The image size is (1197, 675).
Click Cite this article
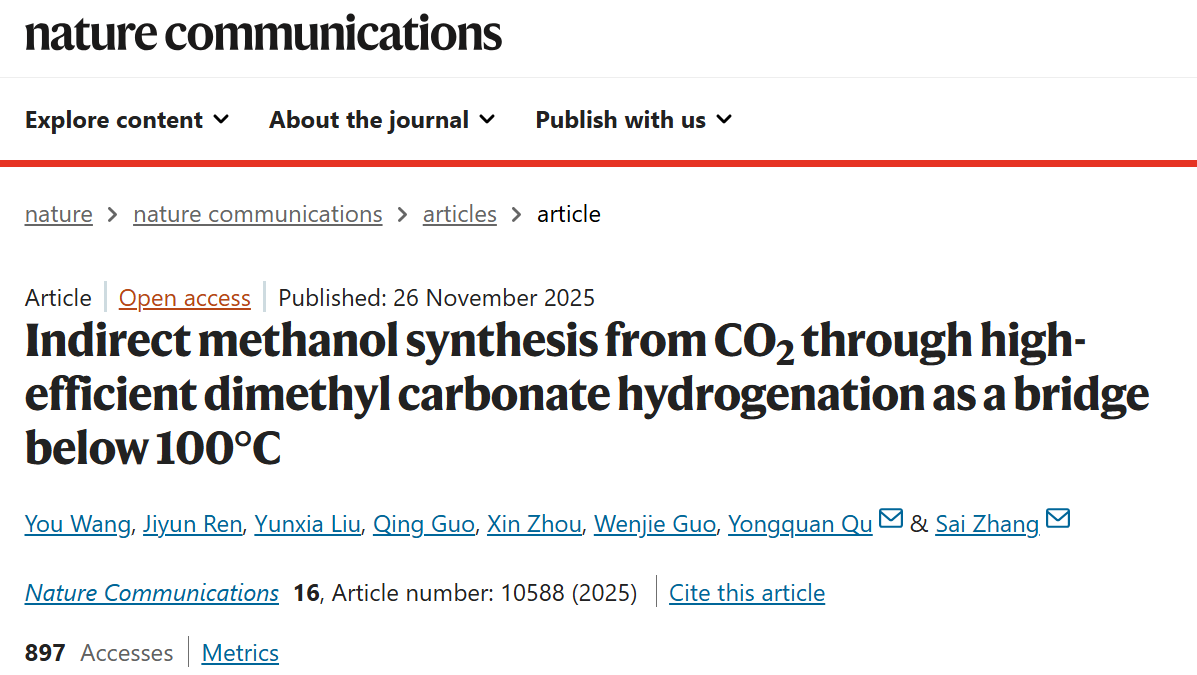click(747, 593)
